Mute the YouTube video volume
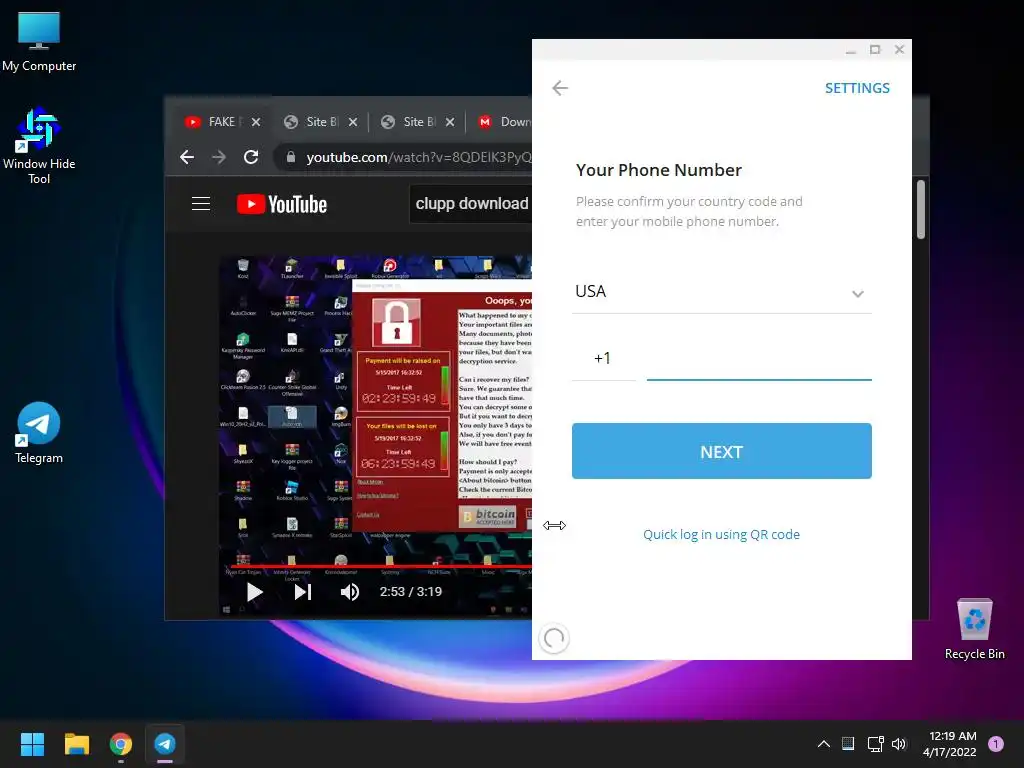This screenshot has height=768, width=1024. 349,592
